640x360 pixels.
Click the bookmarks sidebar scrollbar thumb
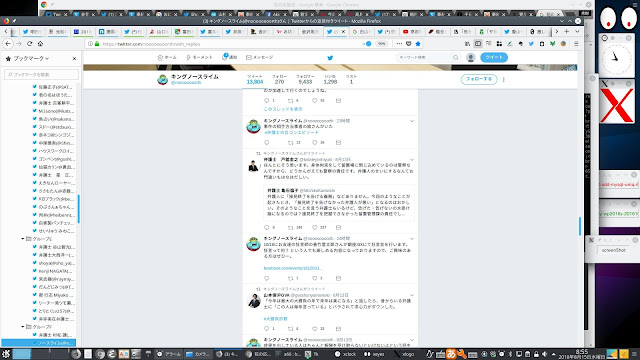tap(78, 209)
